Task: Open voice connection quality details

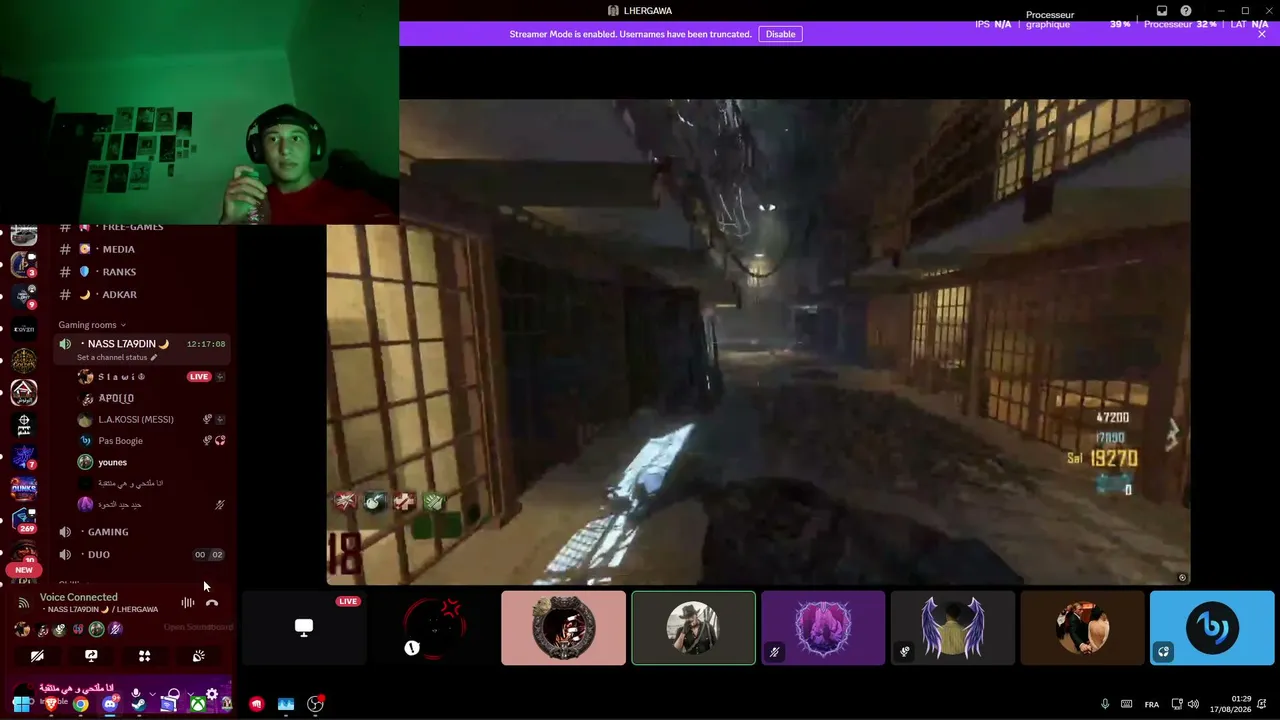Action: [24, 603]
